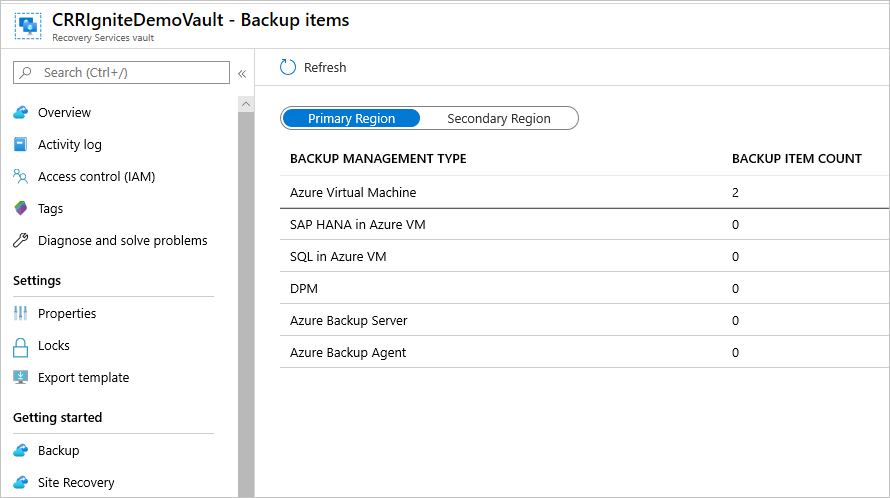The width and height of the screenshot is (890, 498).
Task: Click the Refresh circular arrow icon
Action: [288, 67]
